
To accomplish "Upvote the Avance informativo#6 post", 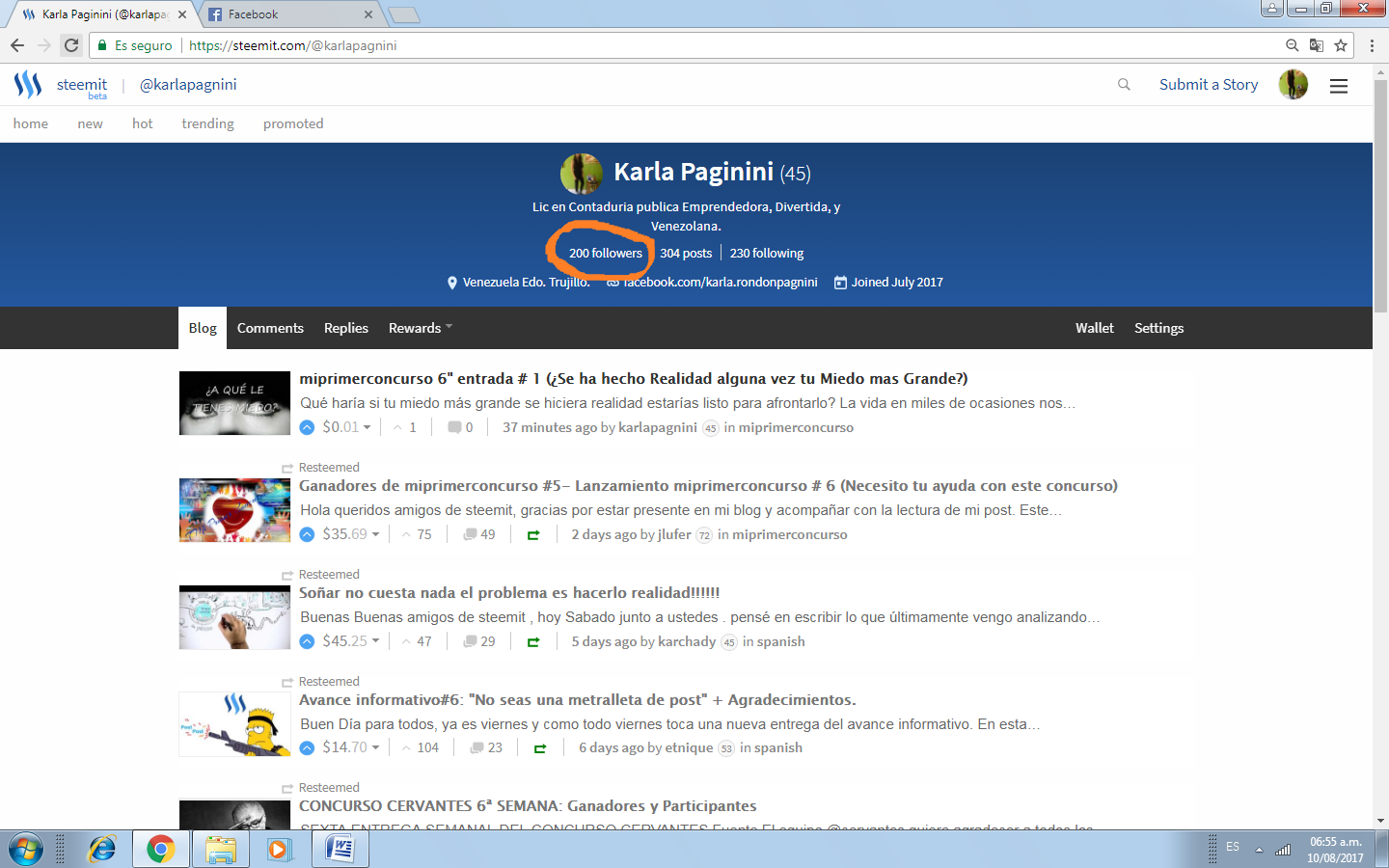I will [x=307, y=747].
